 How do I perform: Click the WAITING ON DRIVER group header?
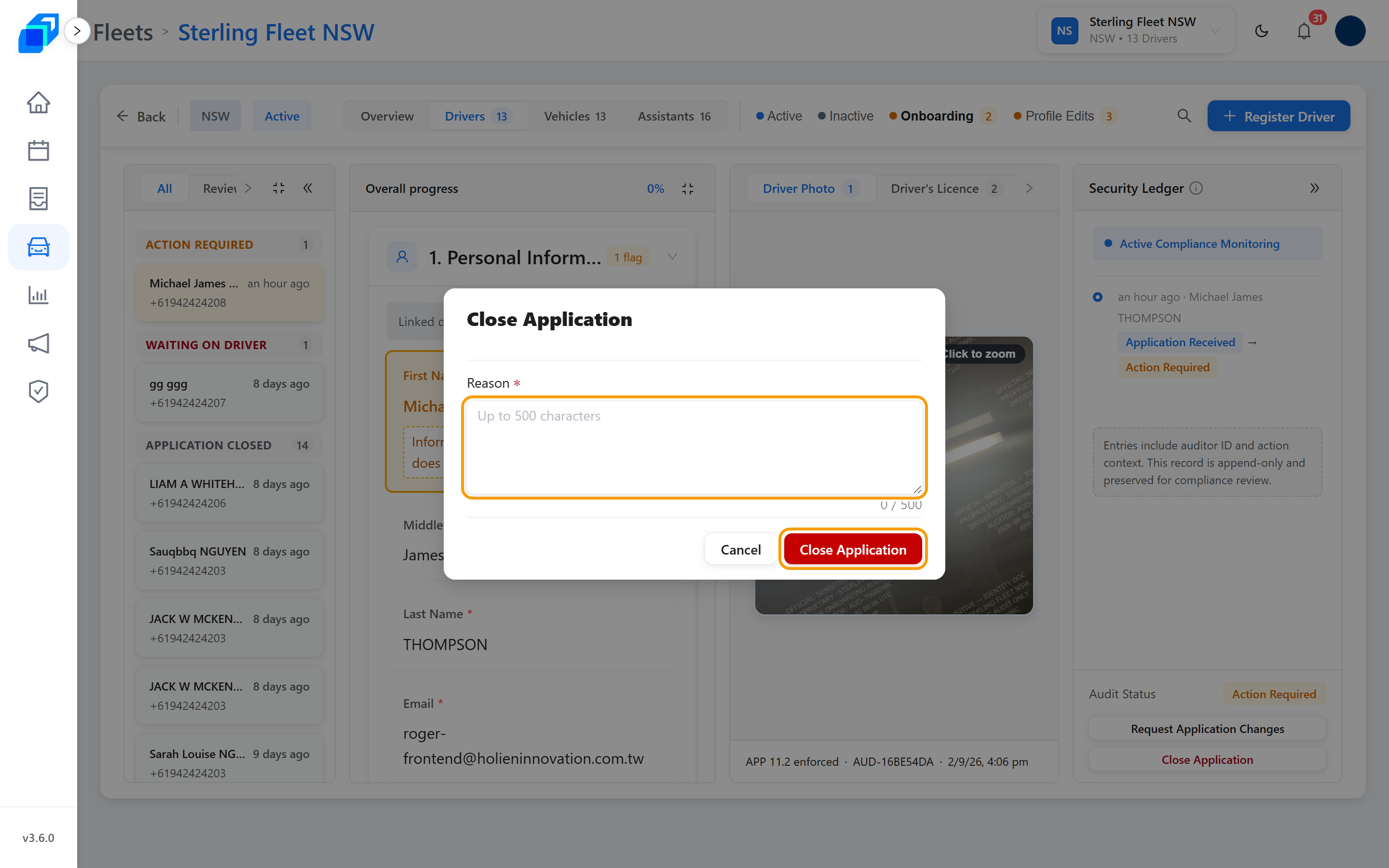[229, 345]
